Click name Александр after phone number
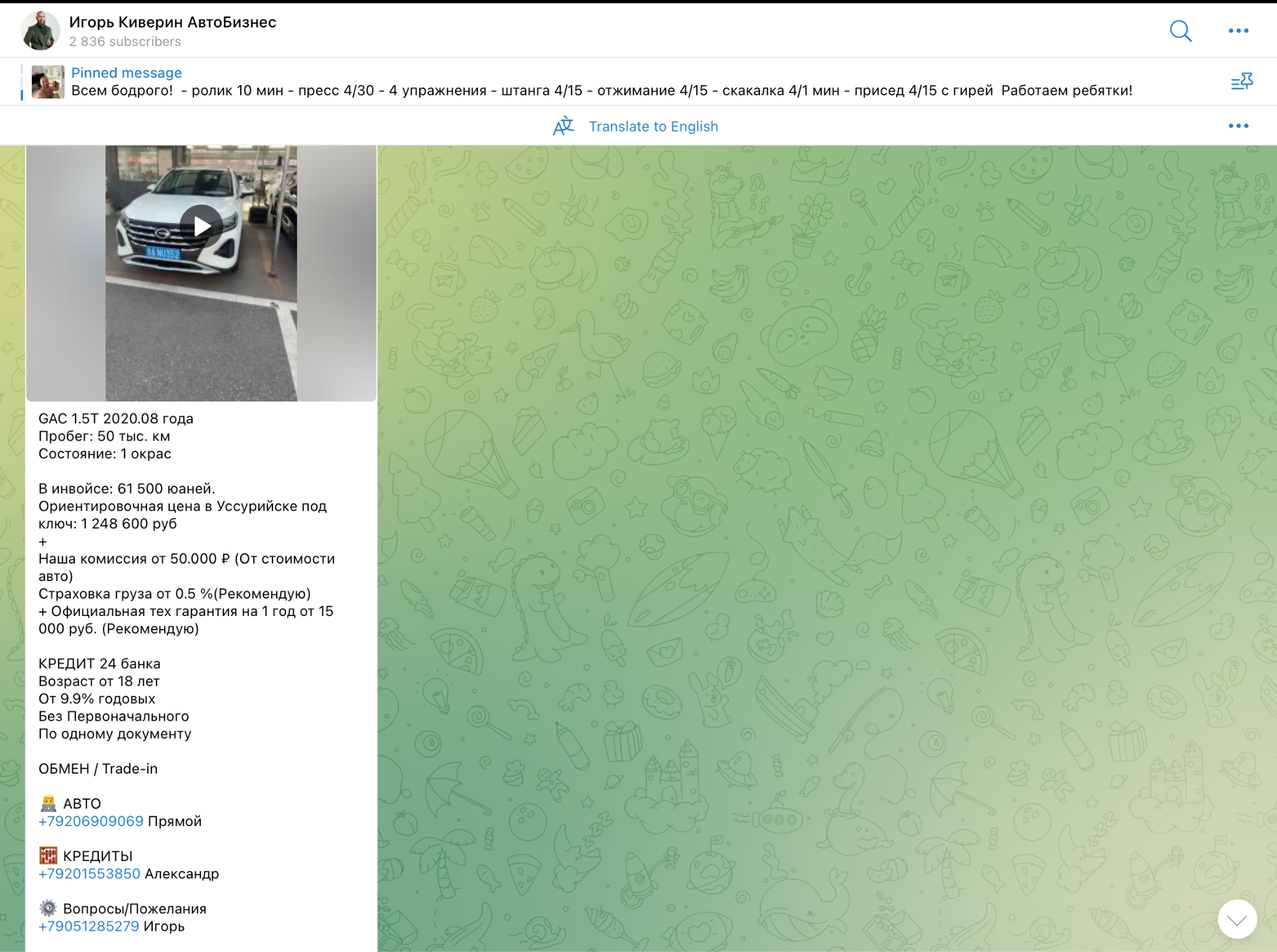 click(x=182, y=873)
